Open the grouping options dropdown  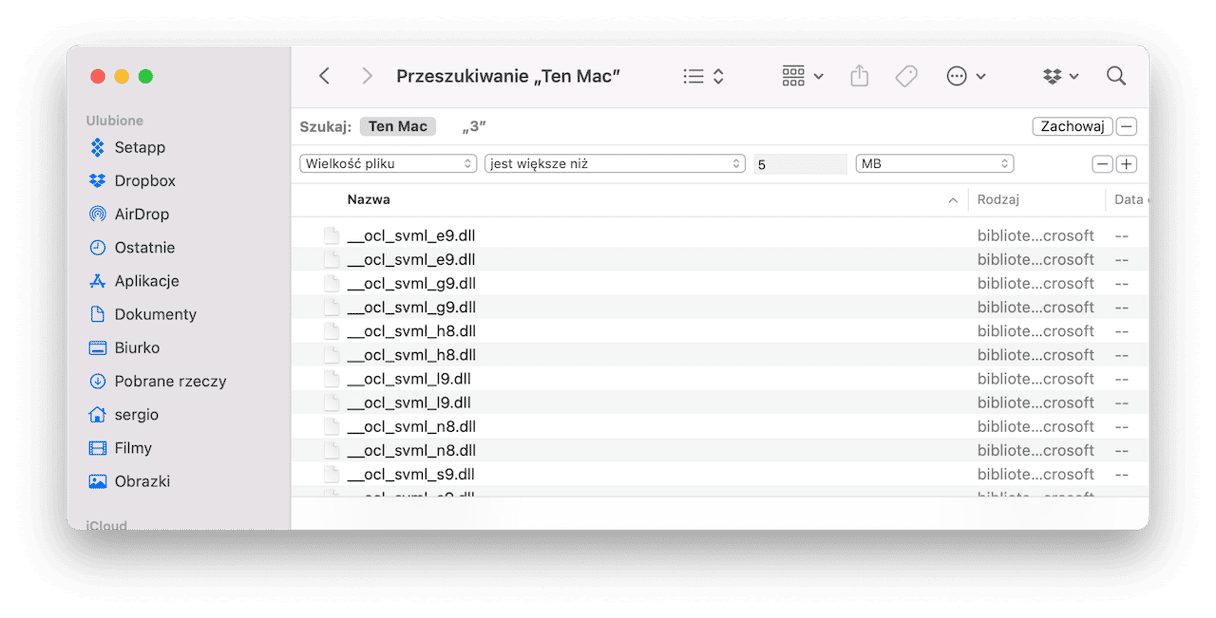[803, 76]
